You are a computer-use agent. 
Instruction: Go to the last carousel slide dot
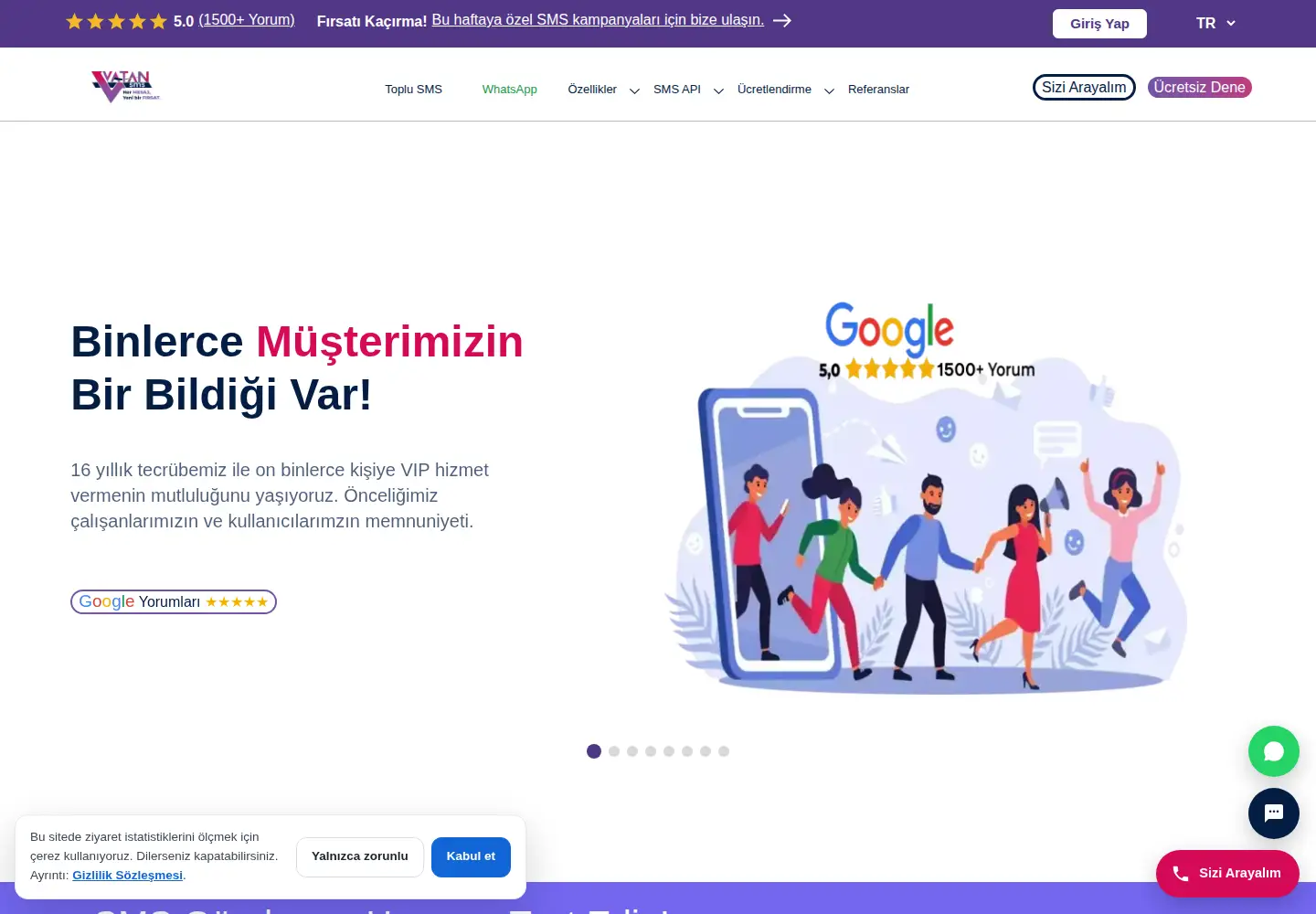(724, 751)
